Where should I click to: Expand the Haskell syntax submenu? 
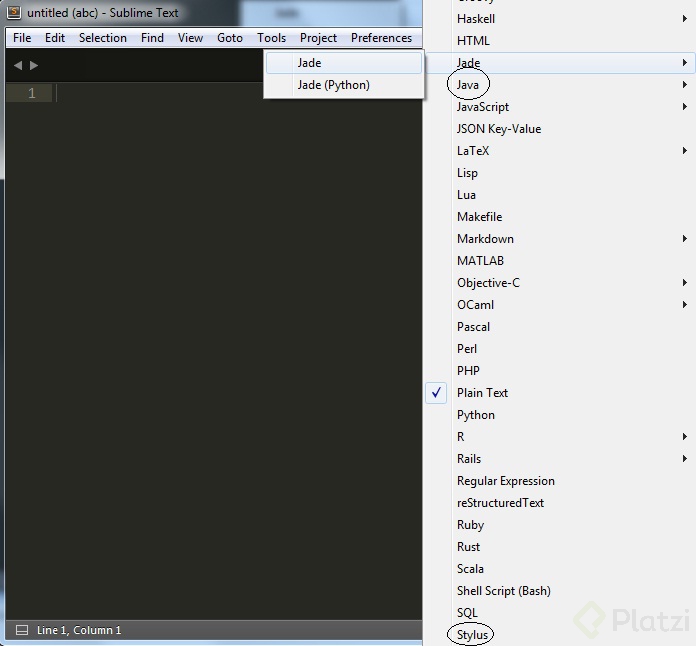tap(559, 19)
